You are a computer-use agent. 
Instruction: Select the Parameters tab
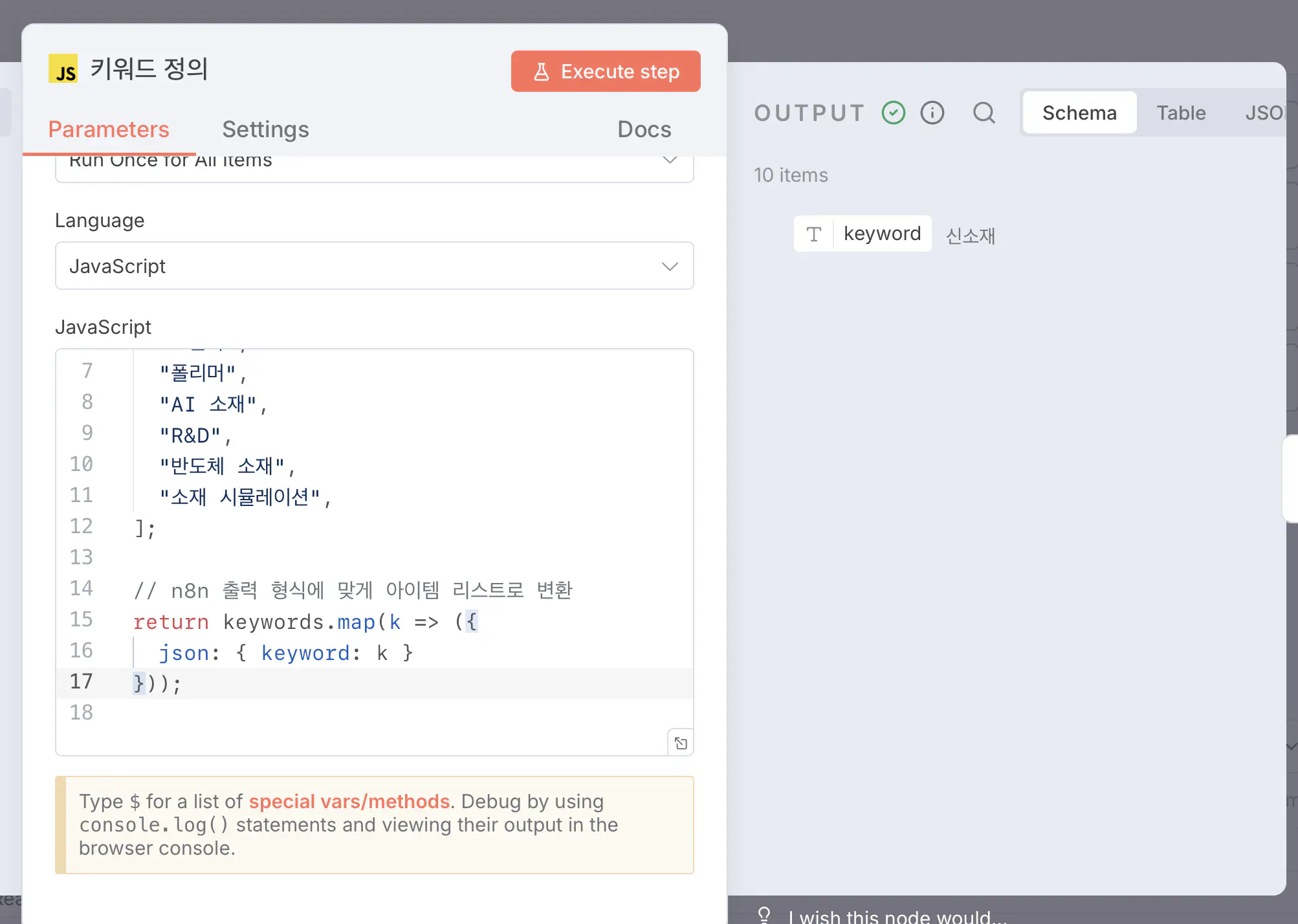click(x=109, y=129)
